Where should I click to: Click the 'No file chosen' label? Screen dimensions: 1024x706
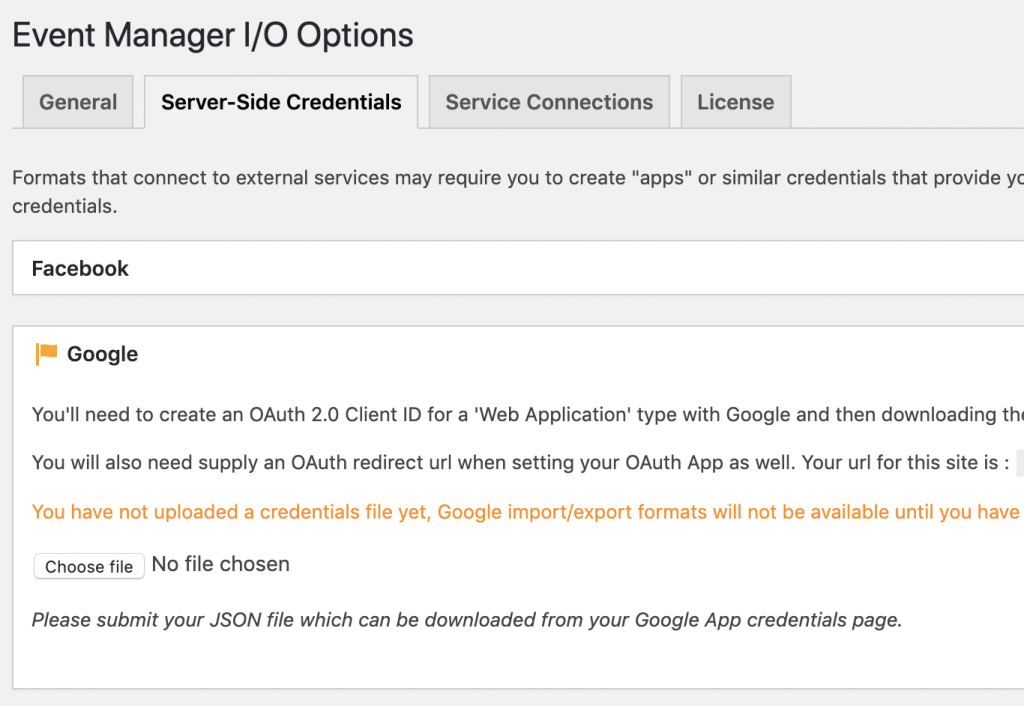click(x=221, y=564)
